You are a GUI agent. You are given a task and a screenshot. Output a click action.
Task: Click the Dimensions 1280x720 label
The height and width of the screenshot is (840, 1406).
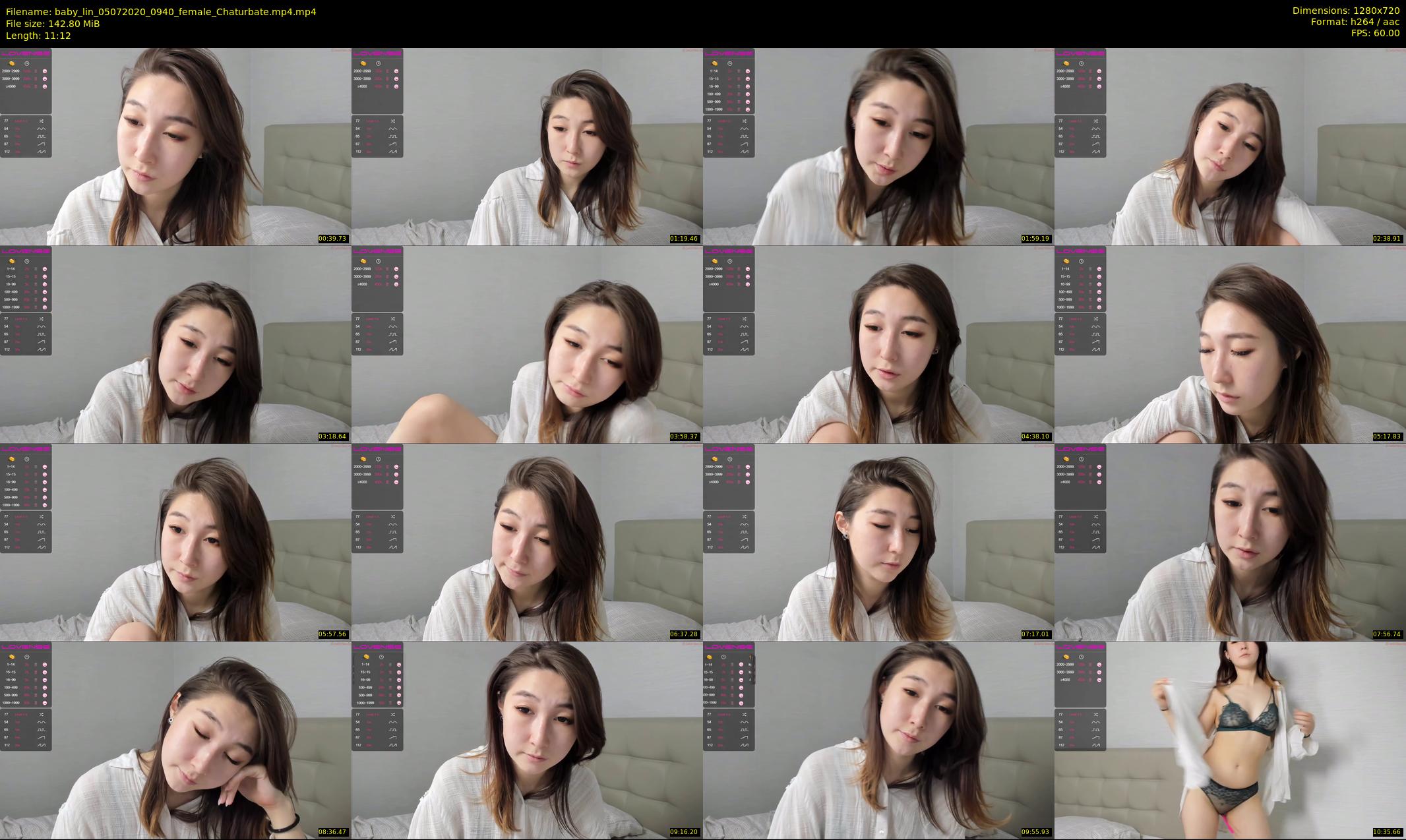(x=1345, y=11)
